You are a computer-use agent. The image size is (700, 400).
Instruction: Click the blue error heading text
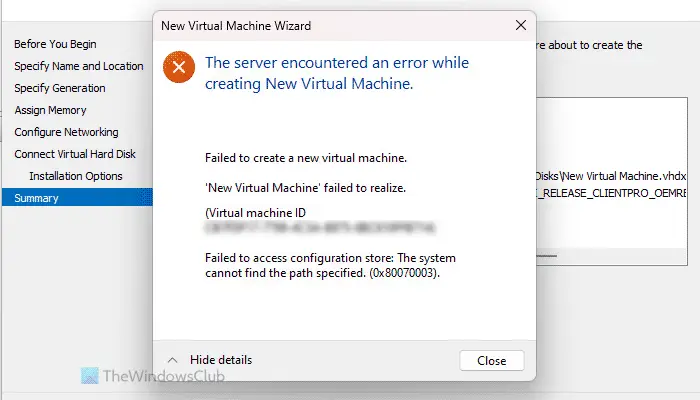(337, 73)
